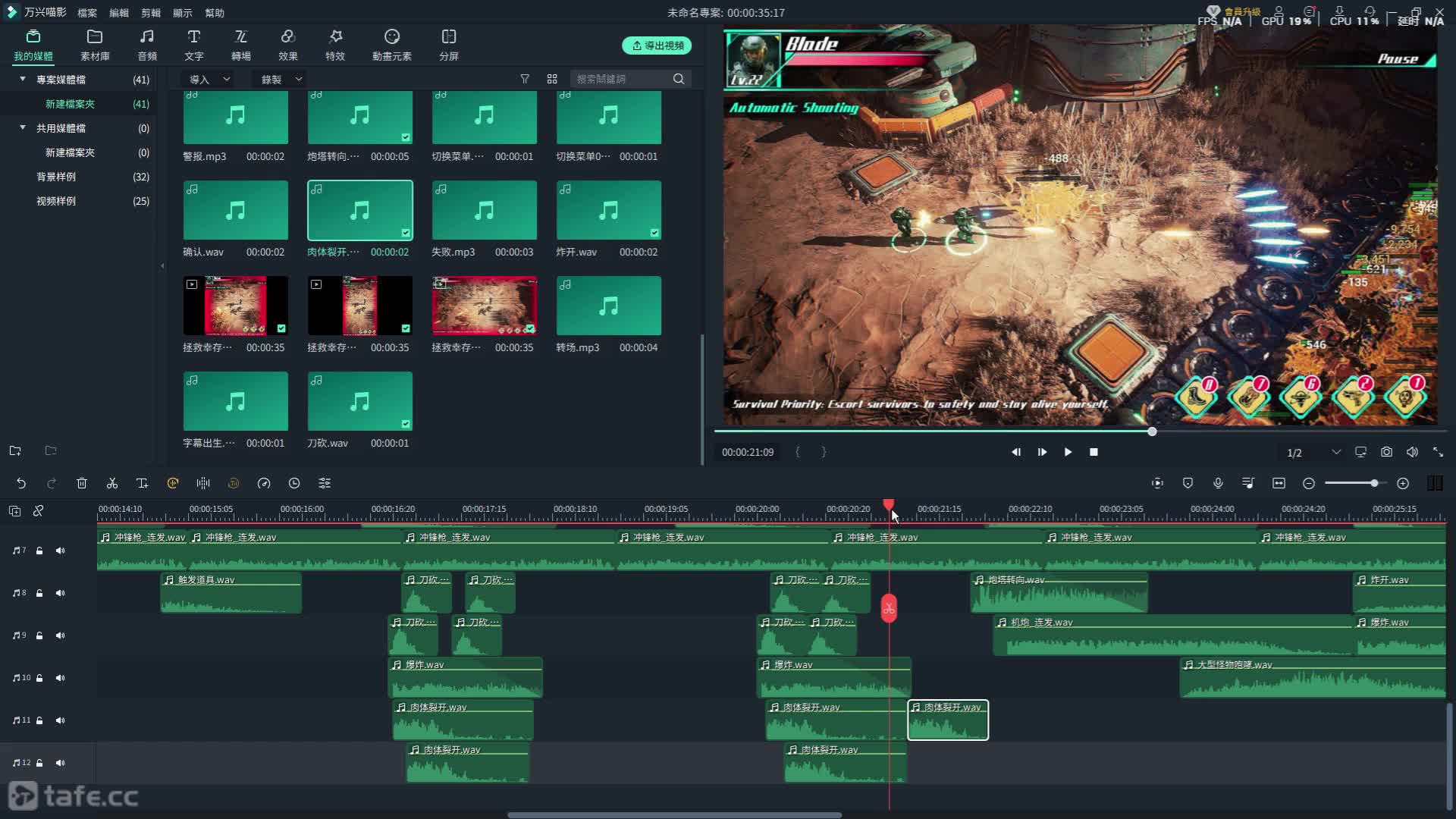Open the 導入 import dropdown
Image resolution: width=1456 pixels, height=819 pixels.
(209, 79)
